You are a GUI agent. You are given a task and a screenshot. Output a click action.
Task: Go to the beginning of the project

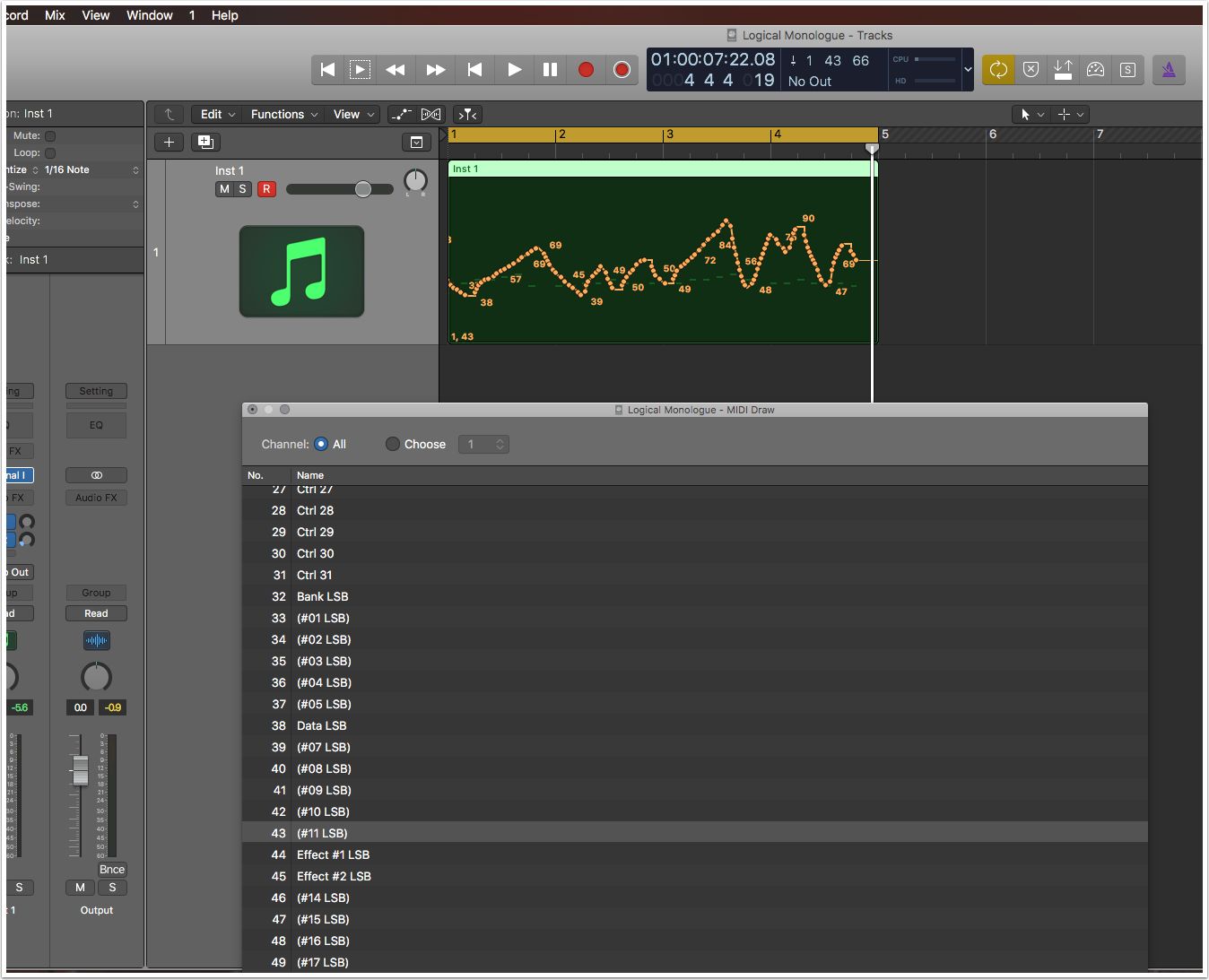[328, 70]
